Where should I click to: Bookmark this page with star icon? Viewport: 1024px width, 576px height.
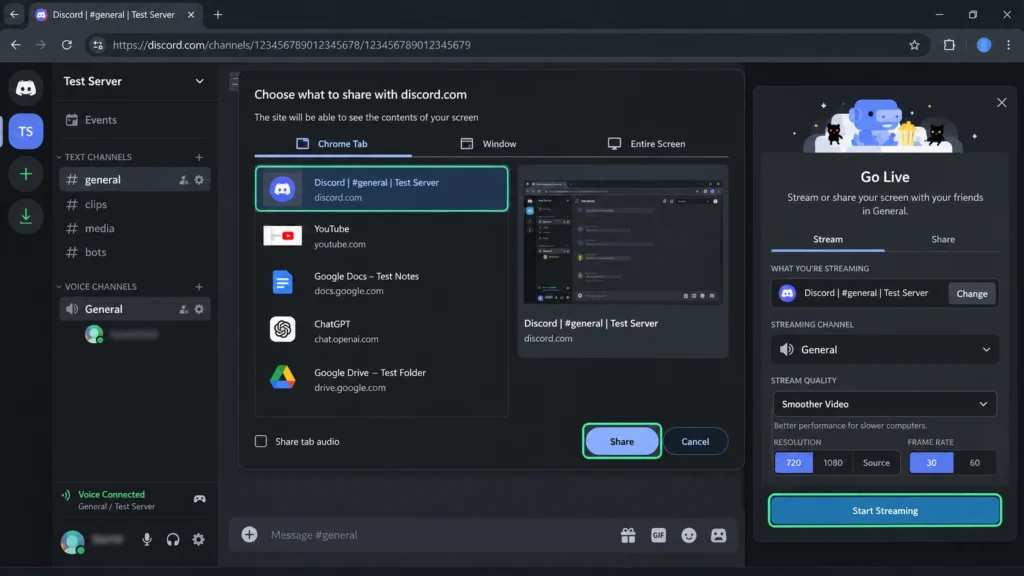pos(914,45)
